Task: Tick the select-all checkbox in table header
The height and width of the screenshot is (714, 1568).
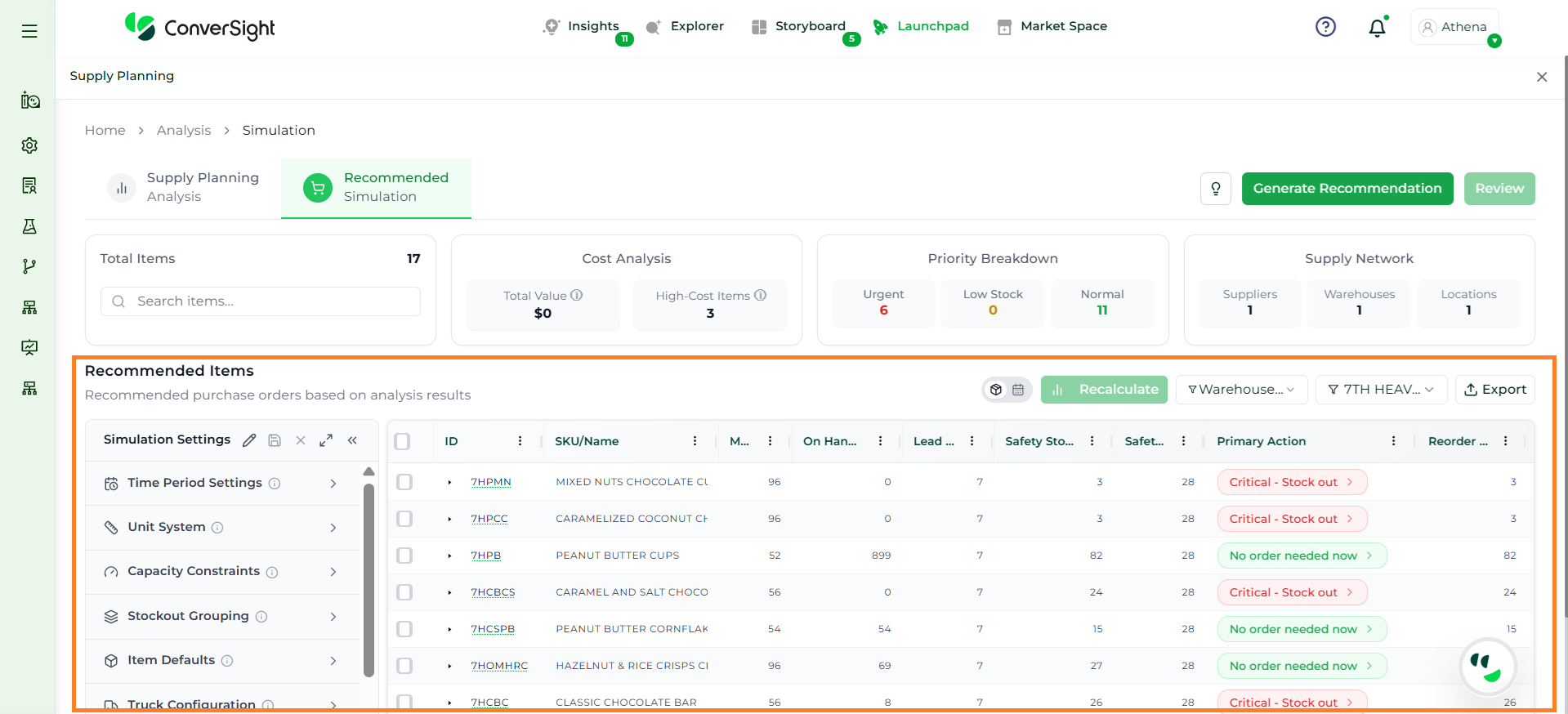Action: point(402,441)
